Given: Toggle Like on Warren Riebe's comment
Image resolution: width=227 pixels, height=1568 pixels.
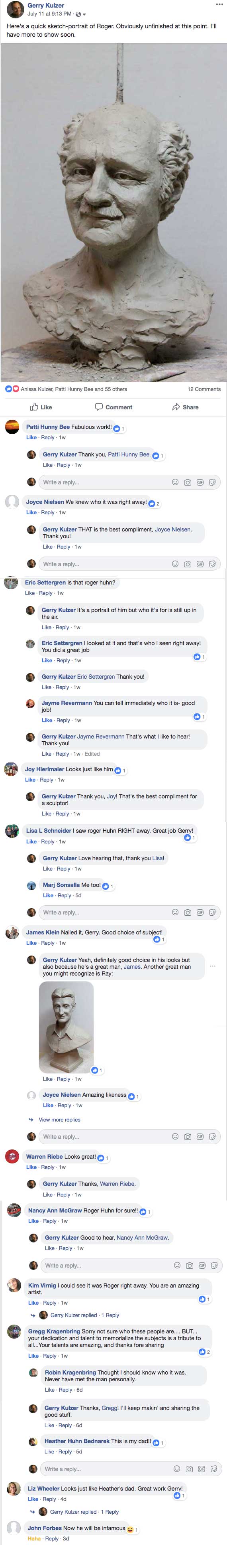Looking at the screenshot, I should pyautogui.click(x=31, y=1167).
